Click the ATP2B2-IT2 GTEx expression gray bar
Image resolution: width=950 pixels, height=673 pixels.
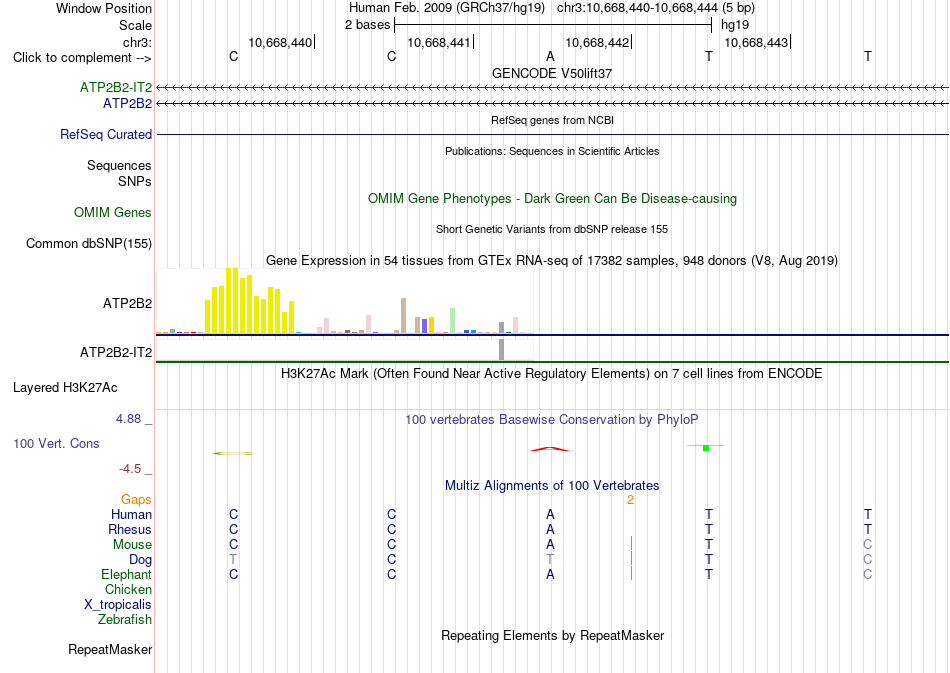point(501,350)
